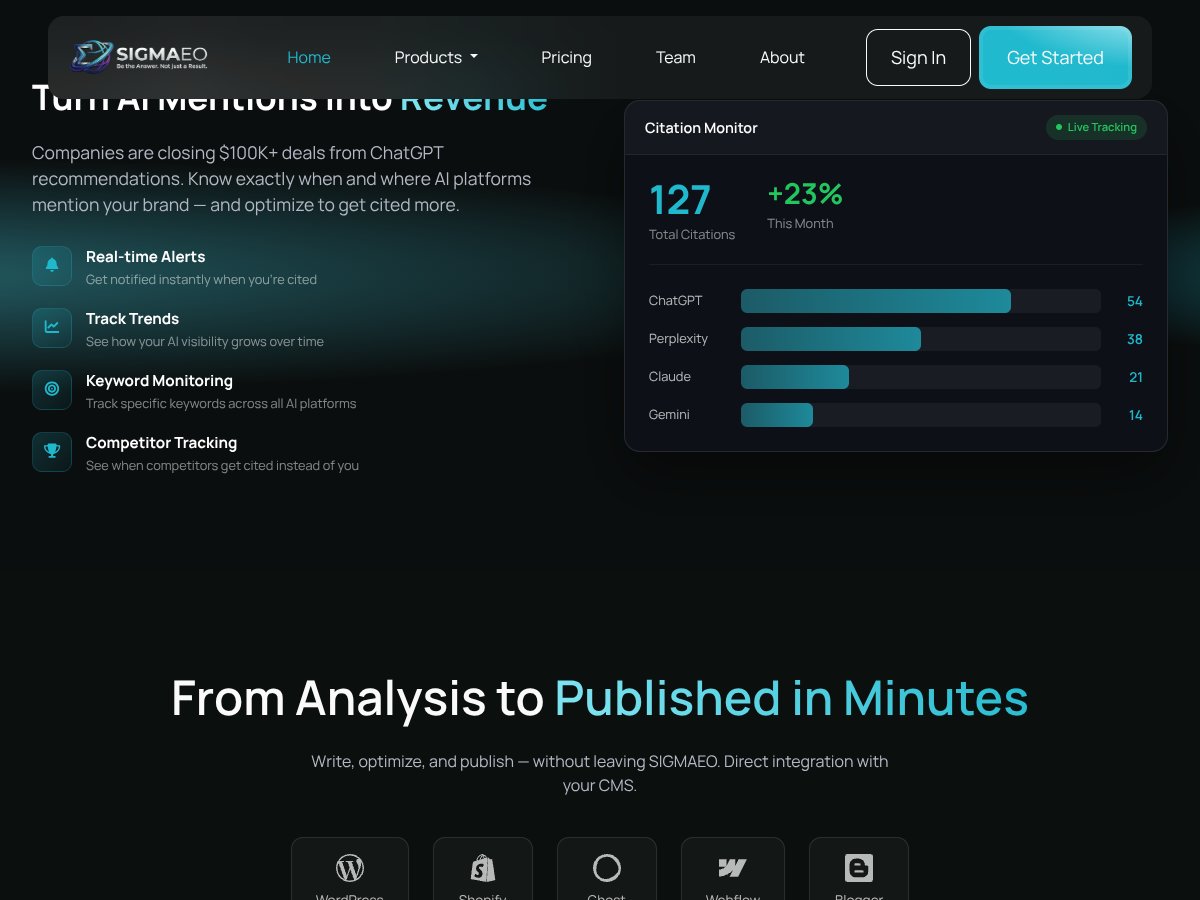Click the ChatGPT citation progress bar

point(920,301)
